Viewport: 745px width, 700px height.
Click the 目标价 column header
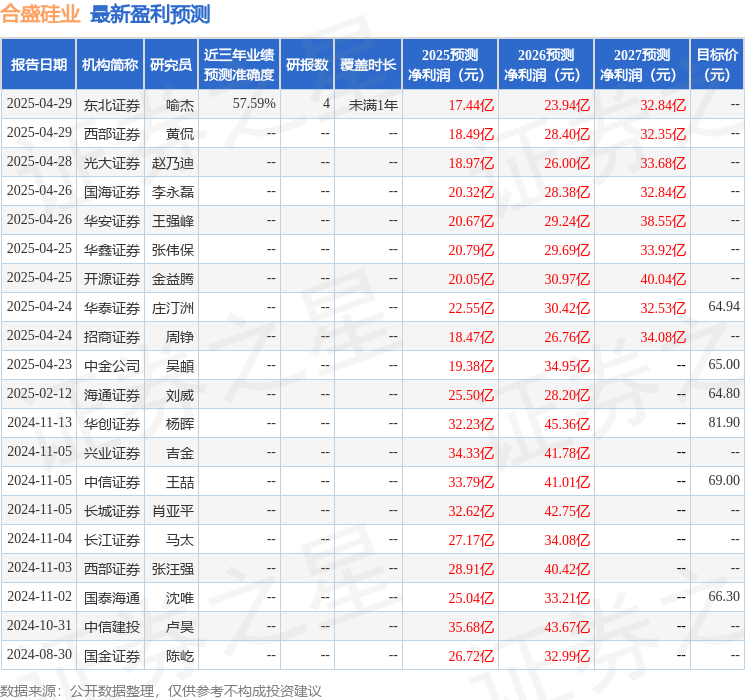click(x=717, y=65)
